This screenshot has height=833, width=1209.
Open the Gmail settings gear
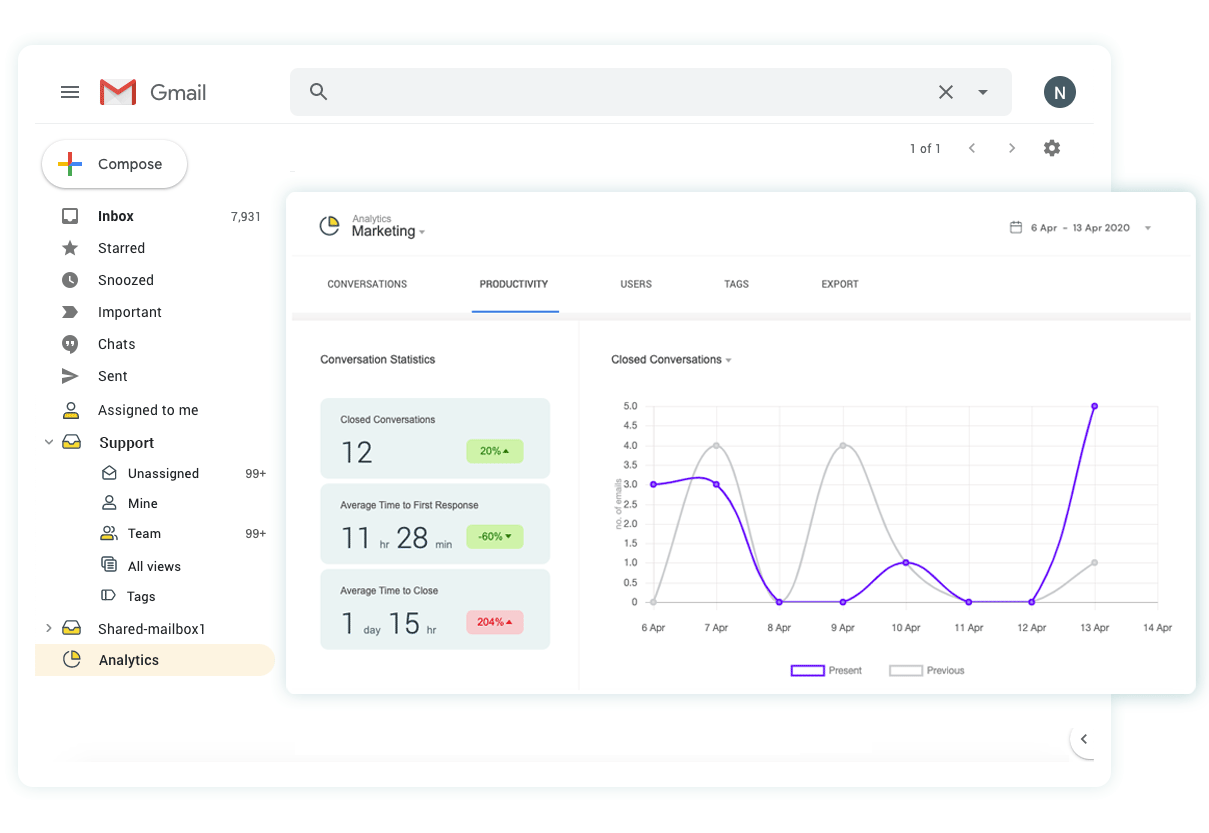tap(1051, 148)
